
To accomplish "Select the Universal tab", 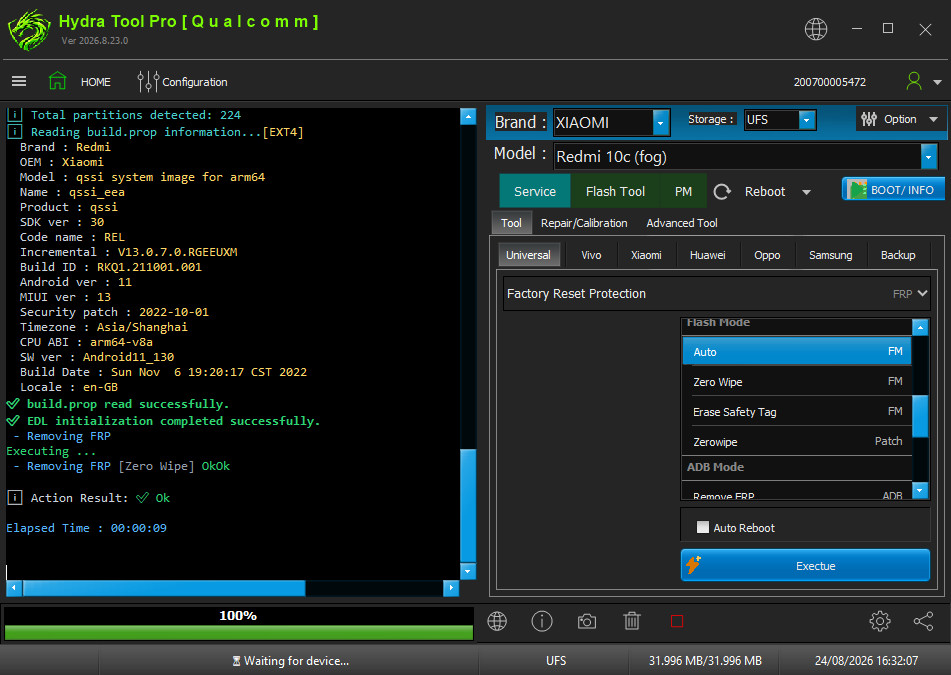I will point(528,255).
